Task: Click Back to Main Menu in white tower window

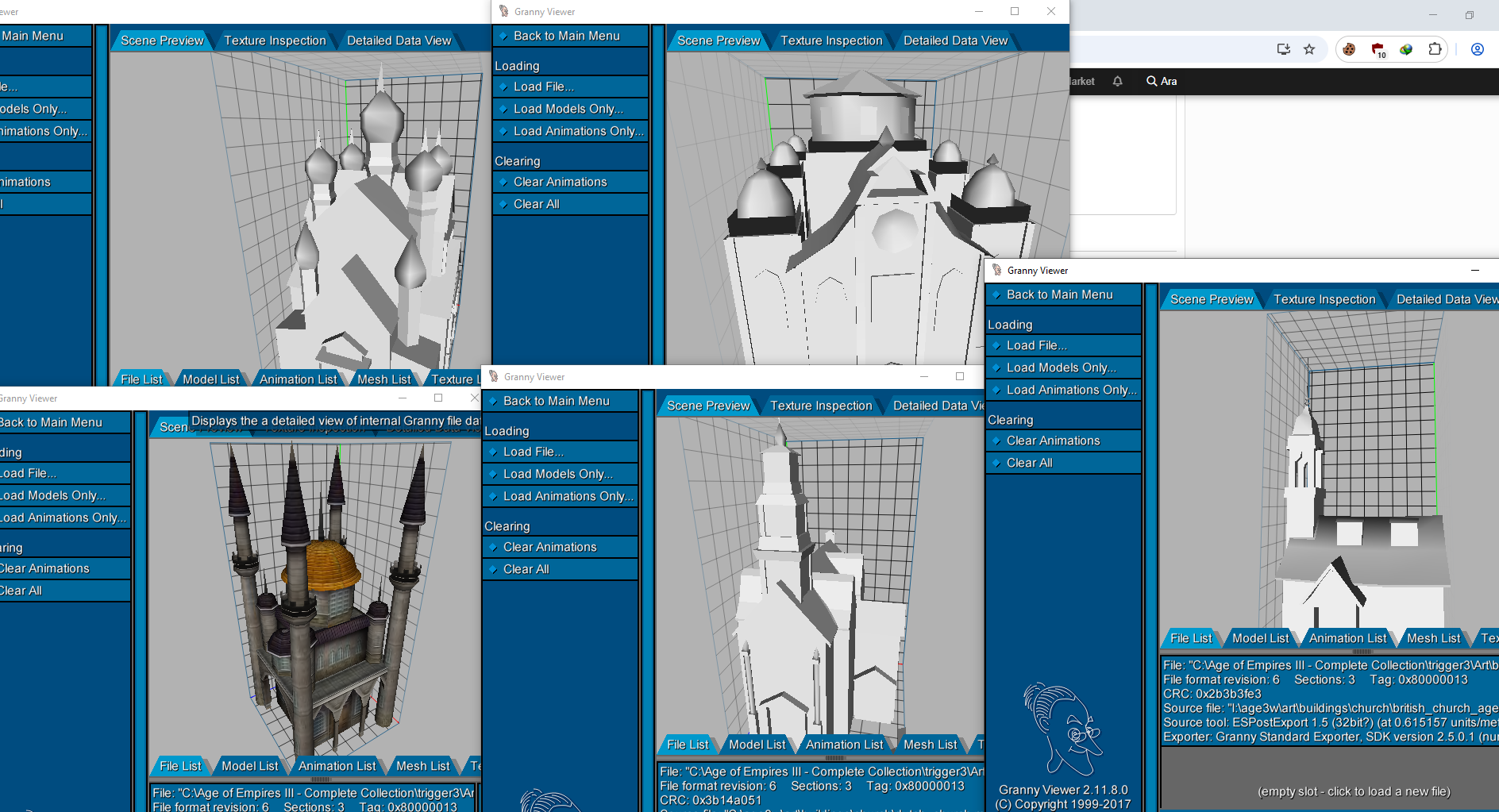Action: pyautogui.click(x=560, y=401)
